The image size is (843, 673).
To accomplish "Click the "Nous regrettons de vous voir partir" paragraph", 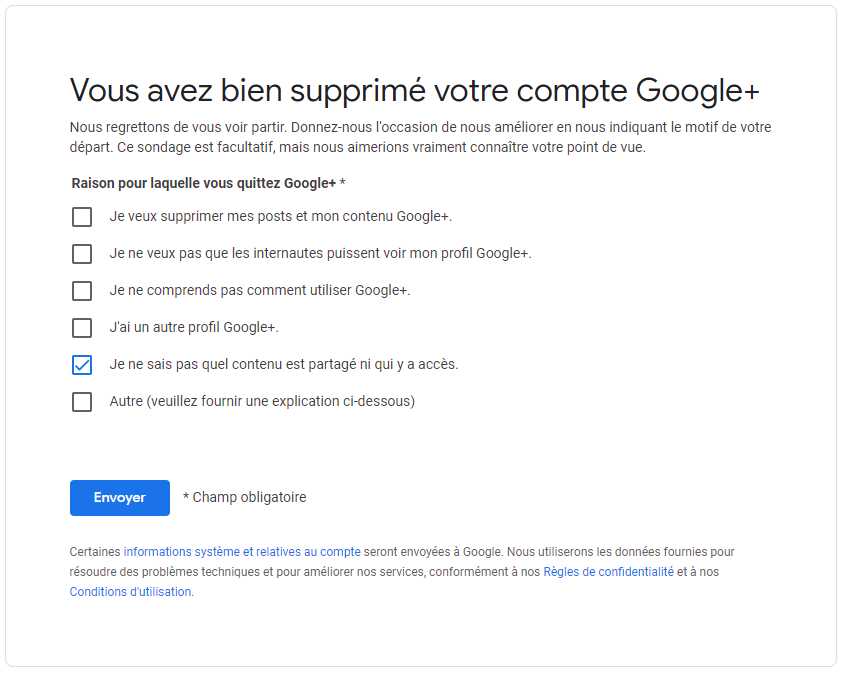I will pos(420,137).
